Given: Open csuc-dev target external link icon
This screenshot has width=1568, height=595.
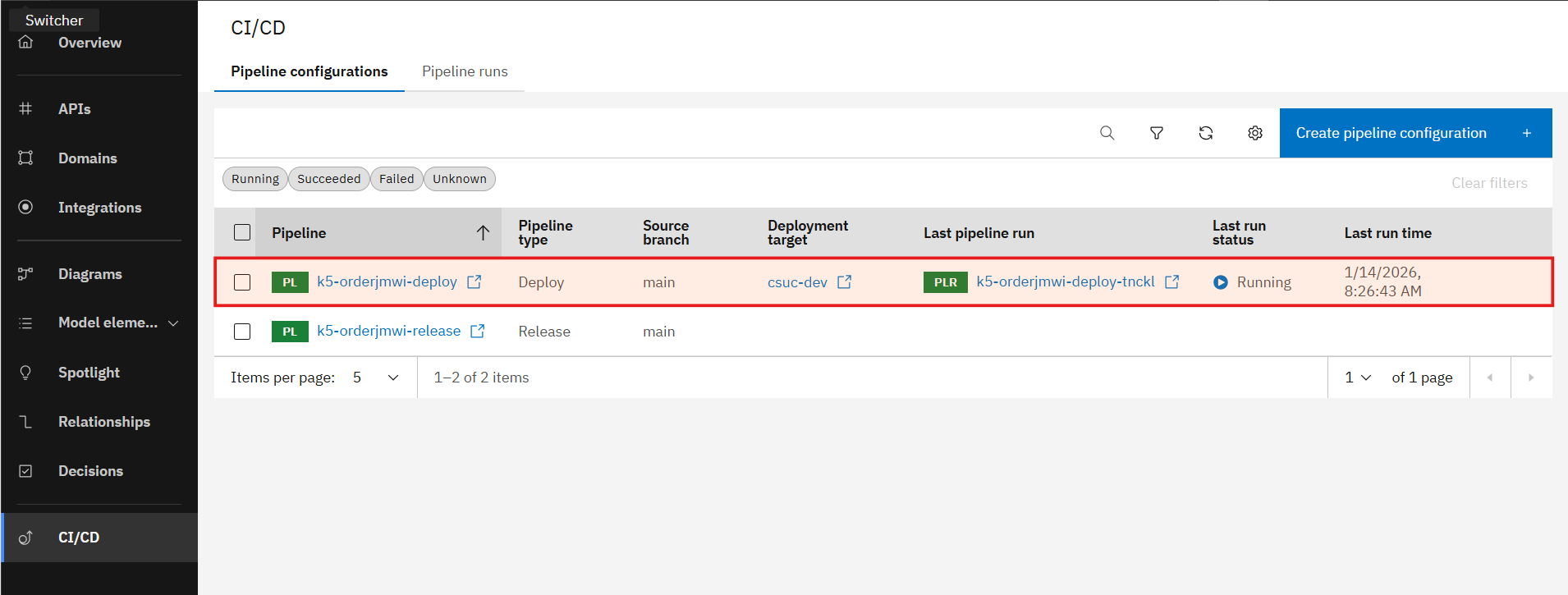Looking at the screenshot, I should (844, 281).
